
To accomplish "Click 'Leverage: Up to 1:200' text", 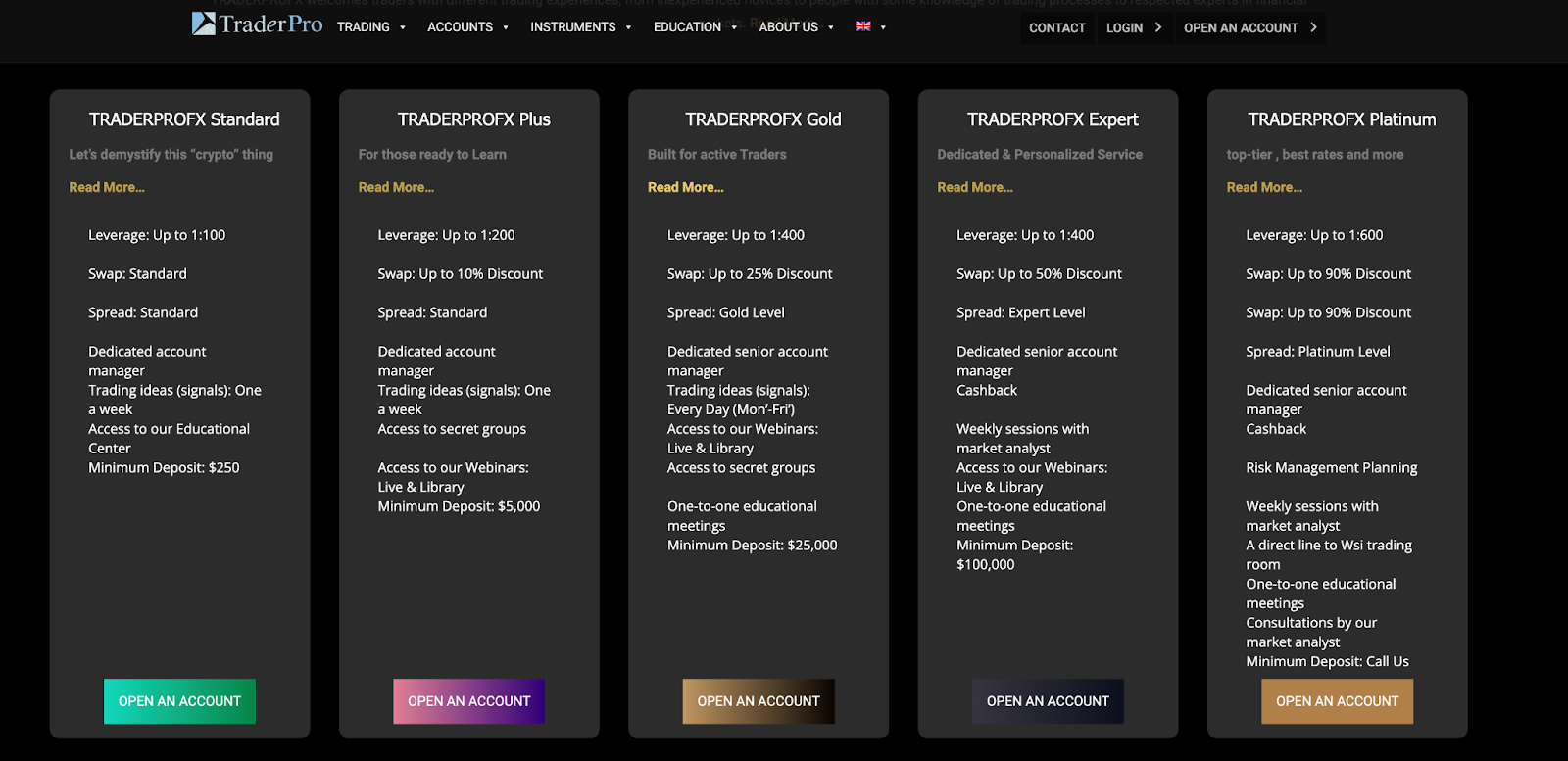I will [x=446, y=235].
